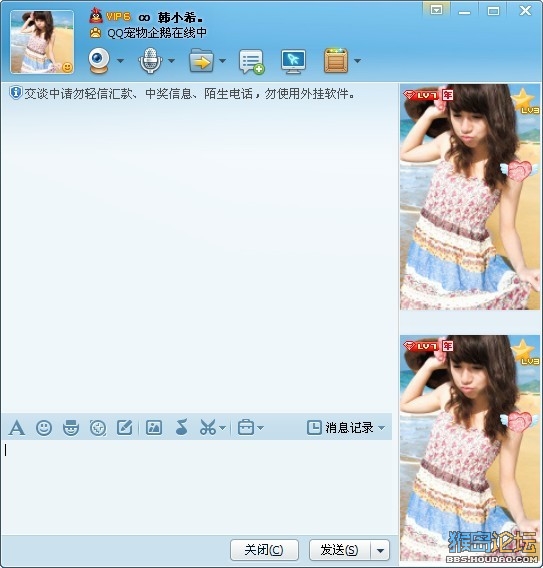Send the message with 发送(S)
Screen dimensions: 543x568
click(339, 550)
